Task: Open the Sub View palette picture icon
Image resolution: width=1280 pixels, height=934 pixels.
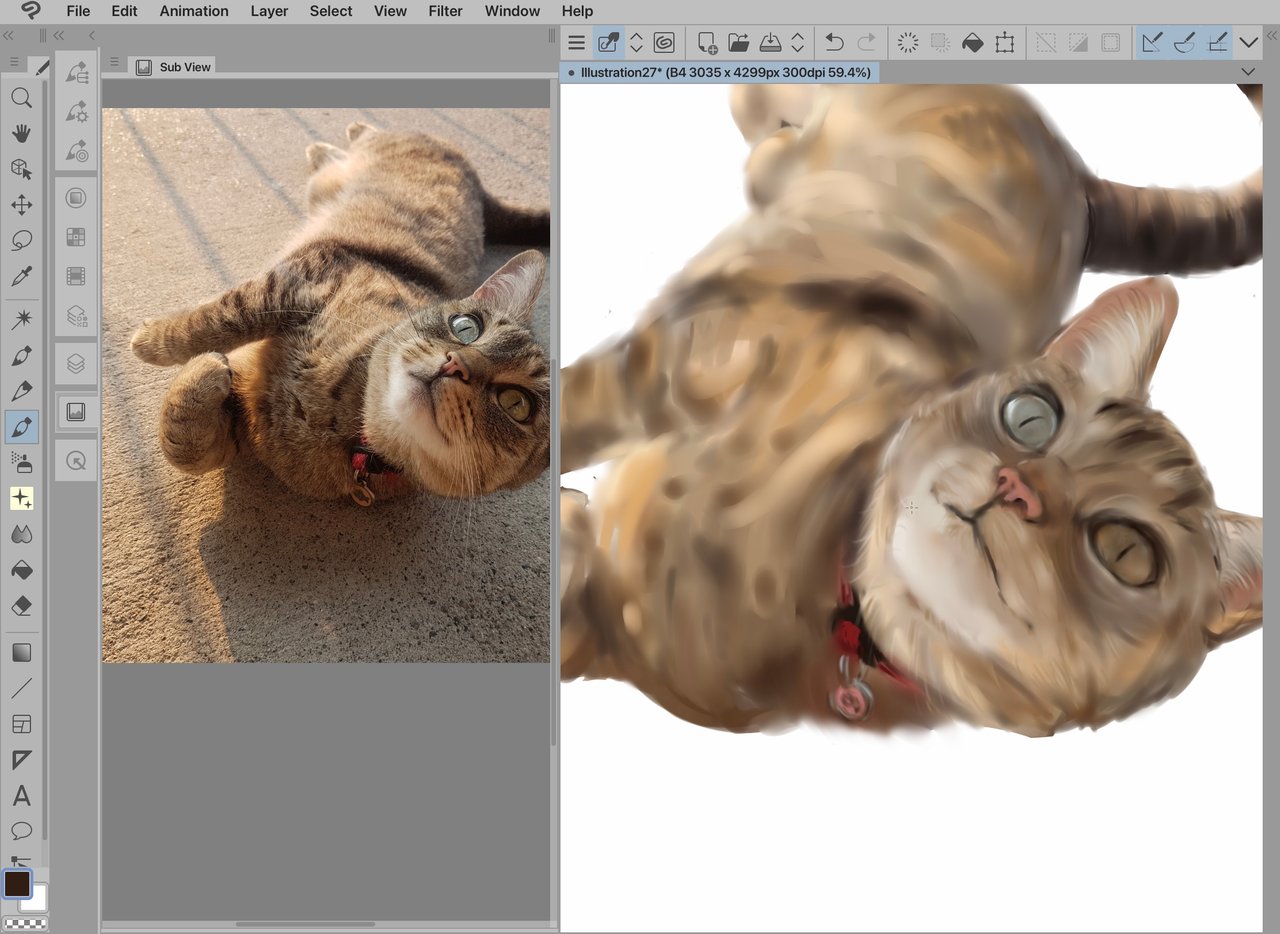Action: click(76, 412)
